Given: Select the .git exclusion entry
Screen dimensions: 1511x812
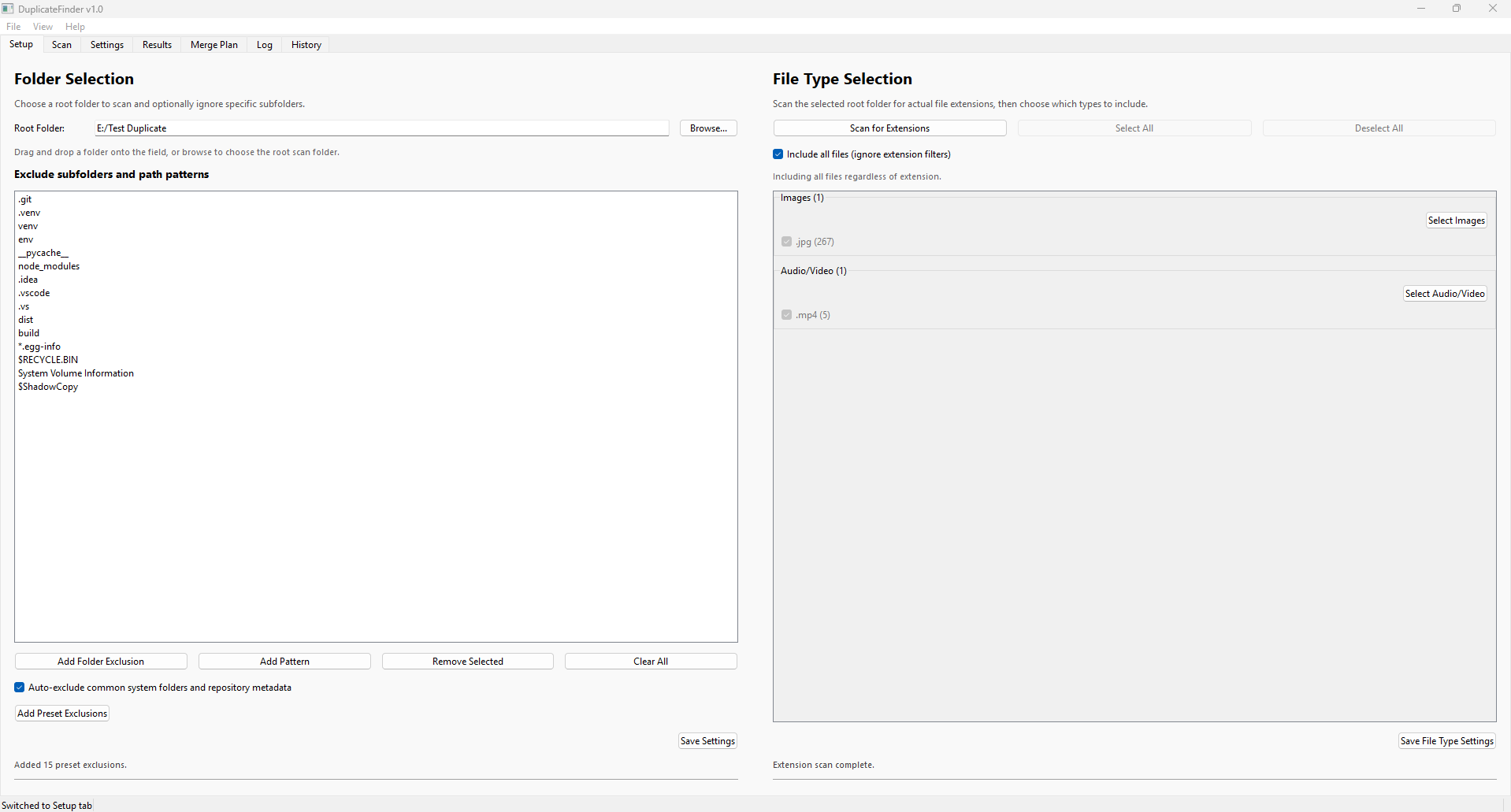Looking at the screenshot, I should tap(376, 199).
